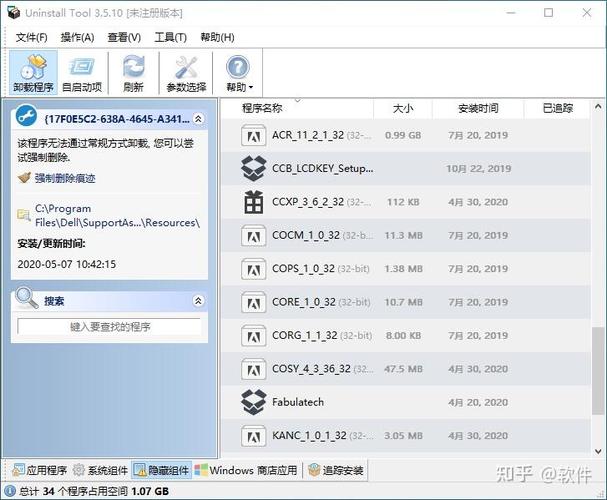Screen dimensions: 607x500
Task: Switch to the Windows 商店应用 tab
Action: (246, 470)
